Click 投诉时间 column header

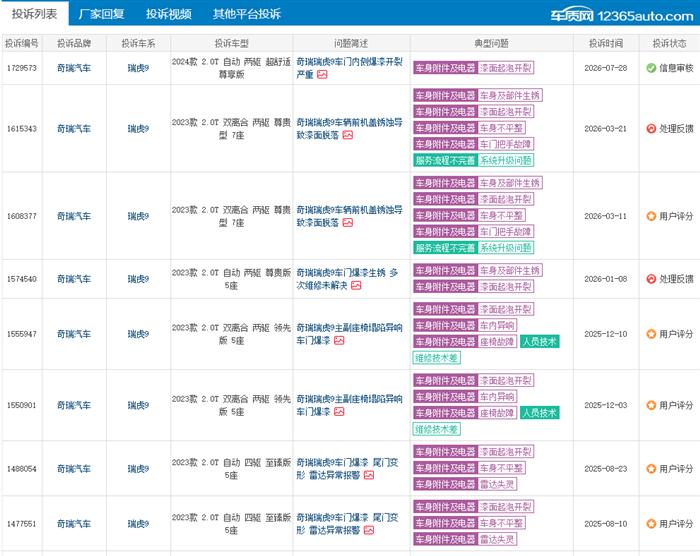coord(606,43)
